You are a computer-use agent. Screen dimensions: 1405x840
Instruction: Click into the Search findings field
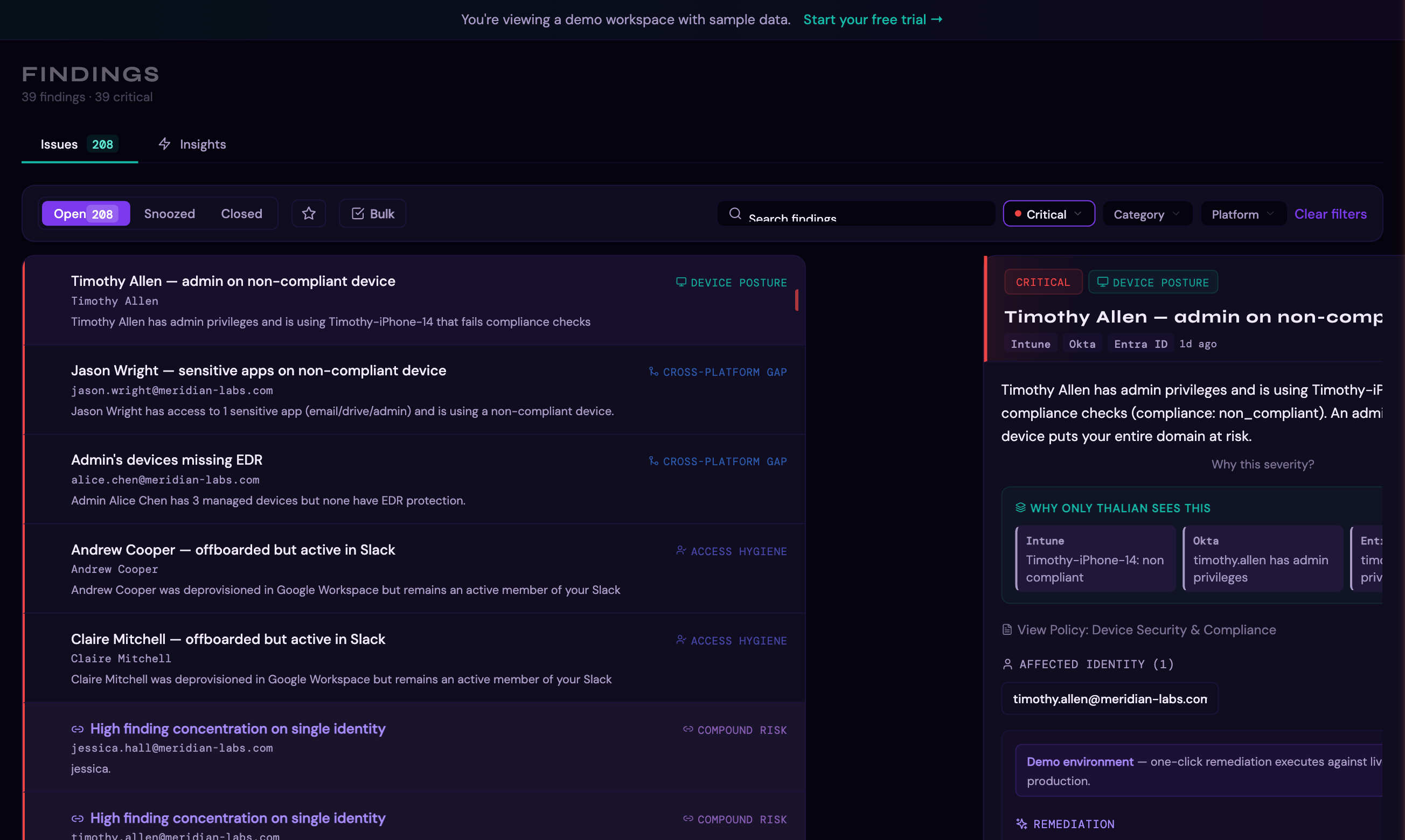click(x=855, y=213)
